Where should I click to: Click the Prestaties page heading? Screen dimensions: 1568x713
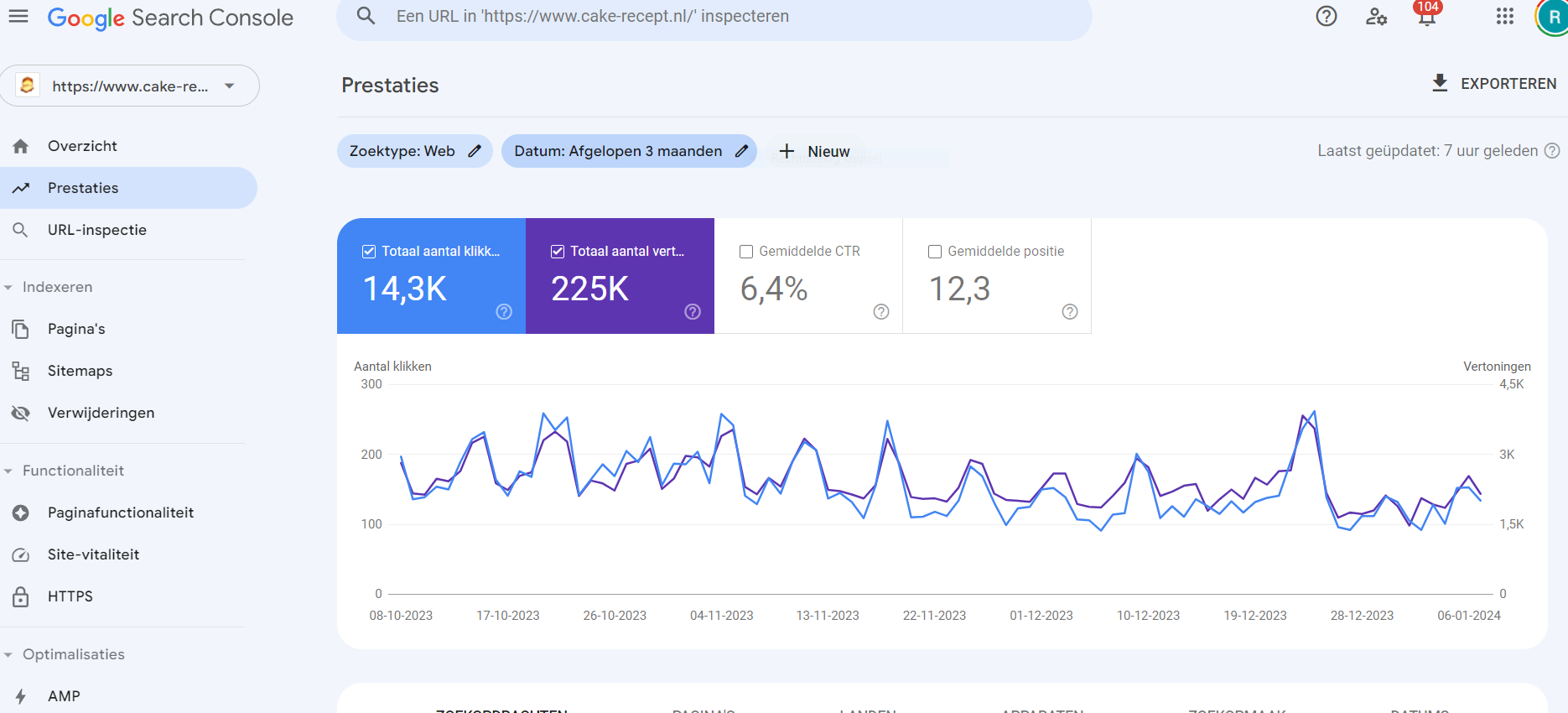390,86
